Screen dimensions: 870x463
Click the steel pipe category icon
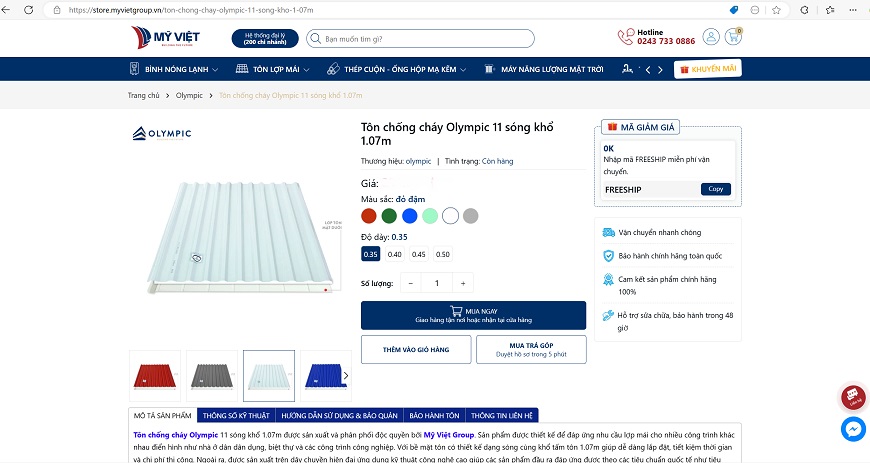pos(333,69)
